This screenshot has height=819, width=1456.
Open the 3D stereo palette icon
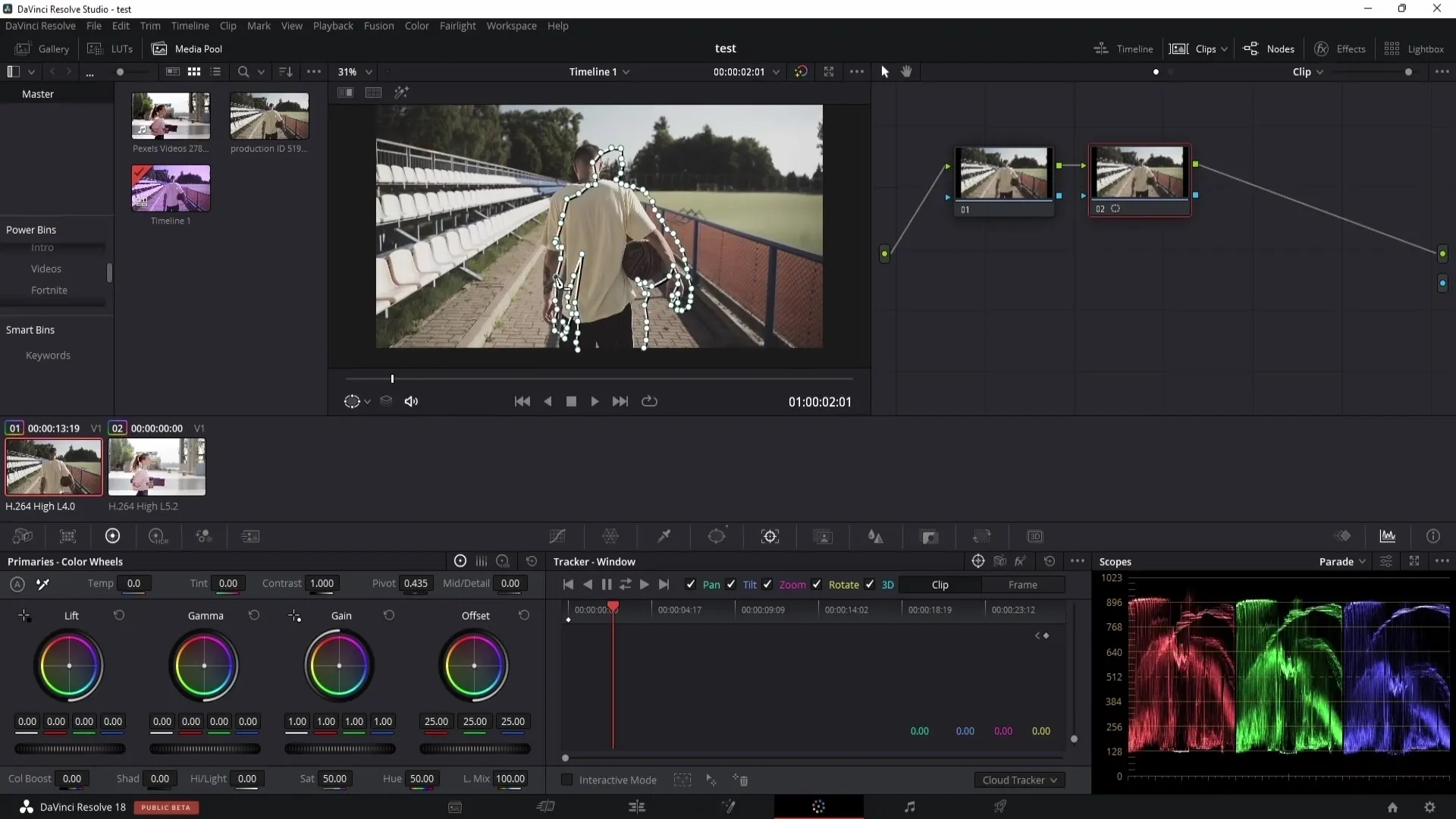pos(1035,536)
